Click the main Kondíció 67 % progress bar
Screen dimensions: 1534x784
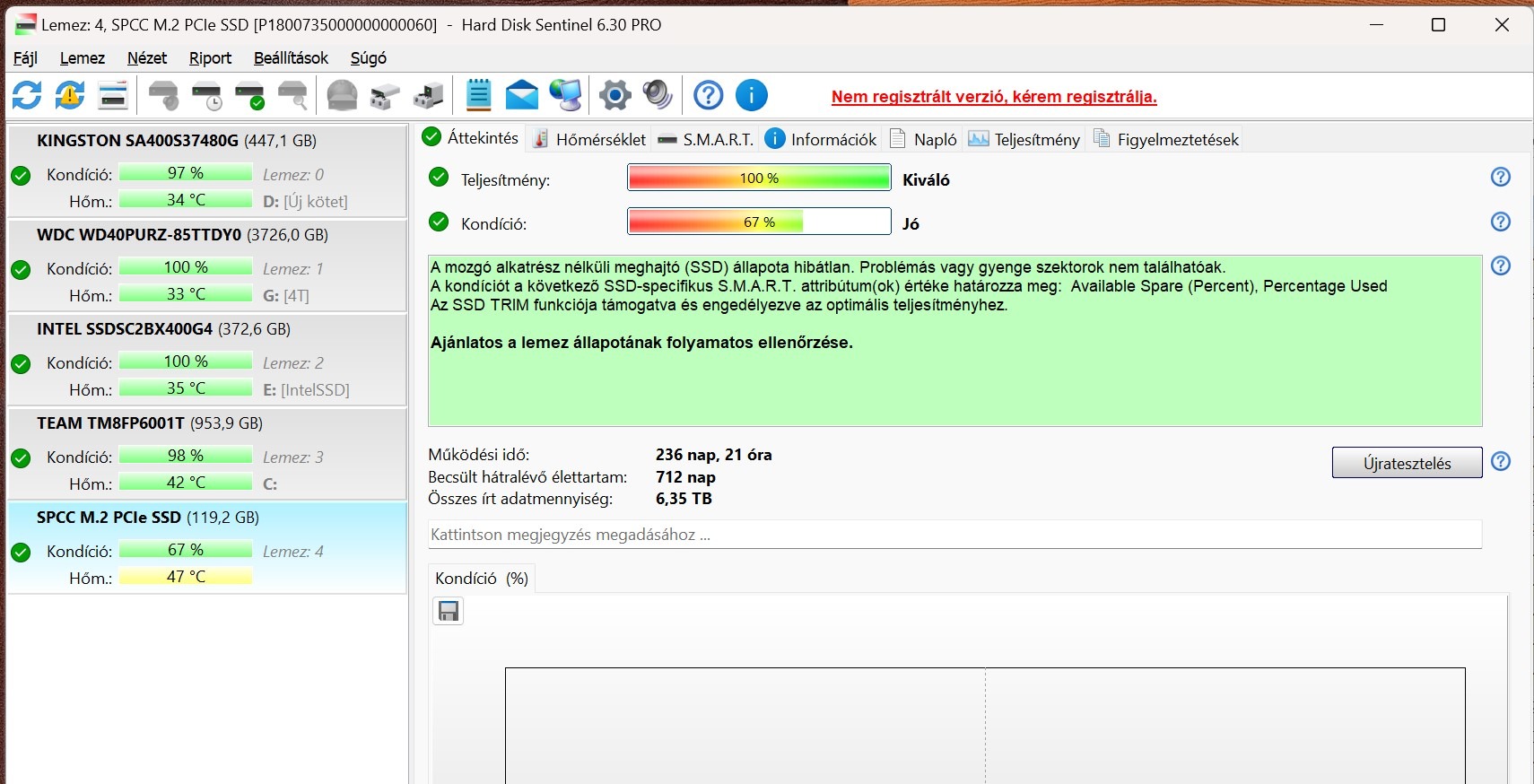759,222
